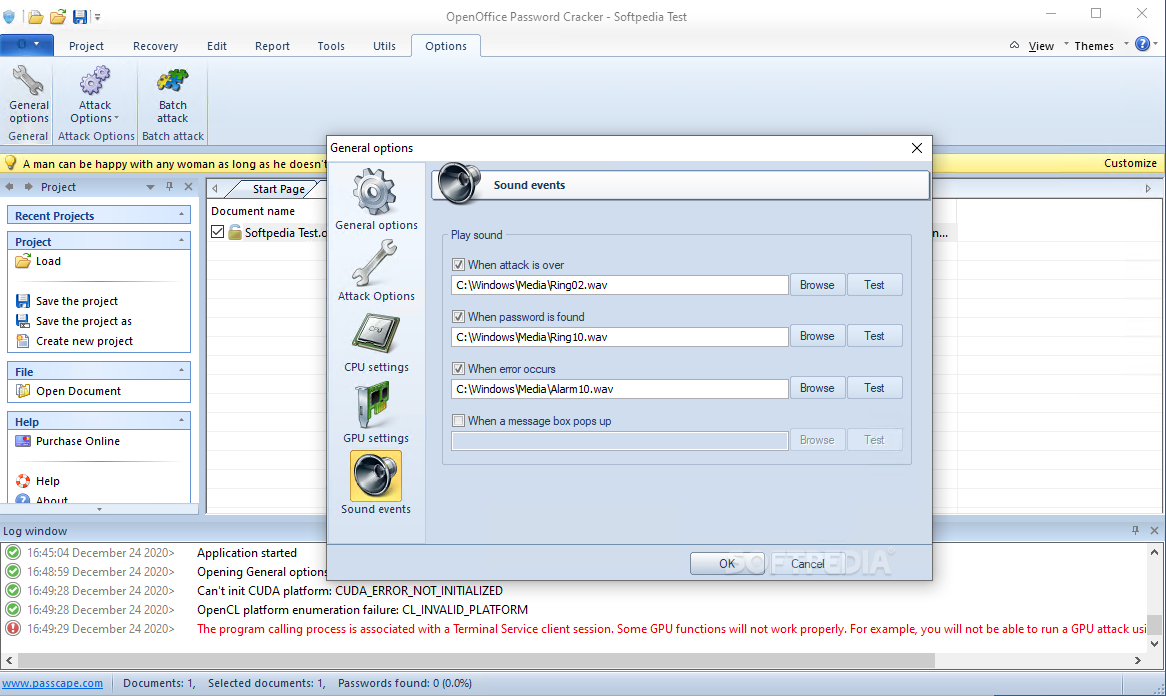
Task: Click the log window horizontal scrollbar
Action: coord(476,660)
